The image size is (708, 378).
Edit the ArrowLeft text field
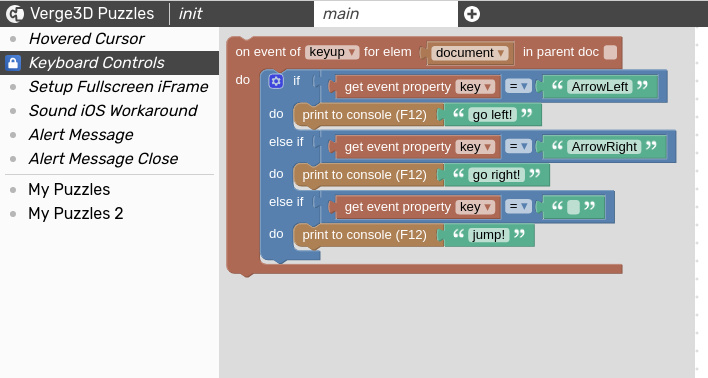point(600,87)
